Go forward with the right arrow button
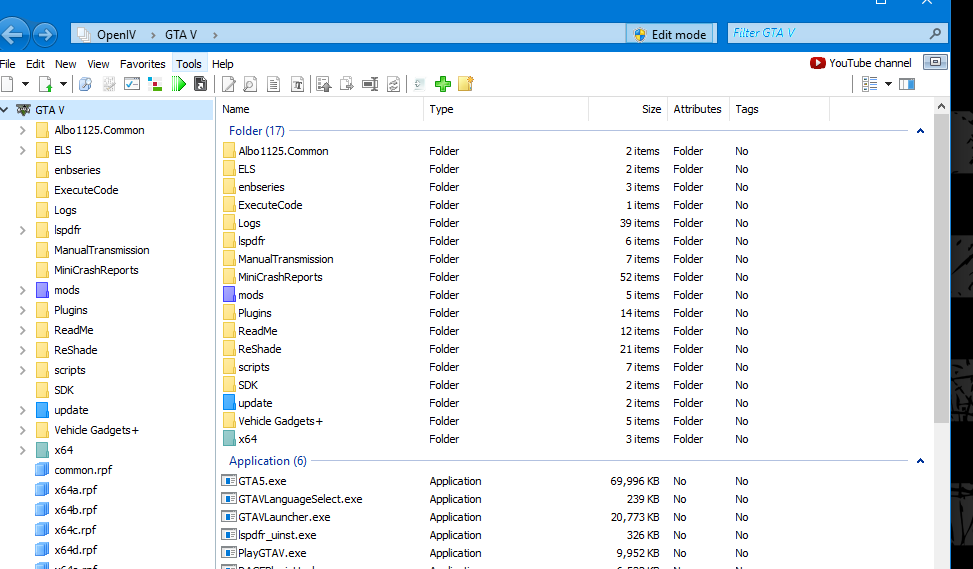 tap(45, 35)
